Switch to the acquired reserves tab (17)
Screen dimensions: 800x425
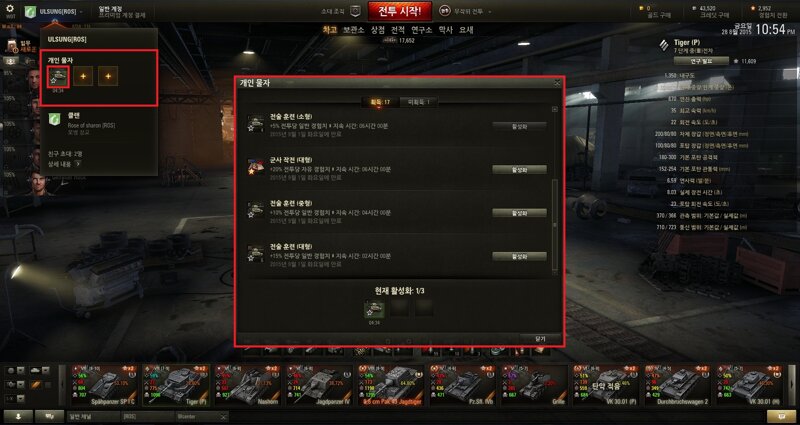(380, 102)
